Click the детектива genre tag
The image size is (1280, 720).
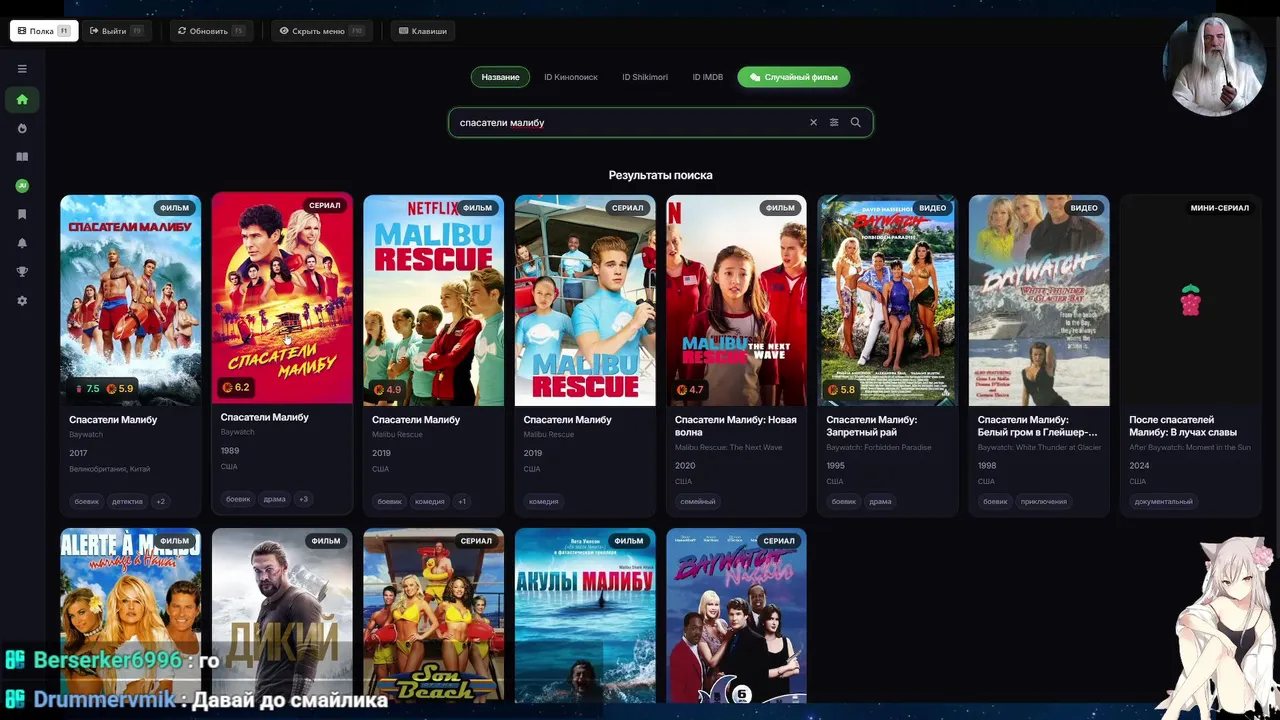pos(127,501)
